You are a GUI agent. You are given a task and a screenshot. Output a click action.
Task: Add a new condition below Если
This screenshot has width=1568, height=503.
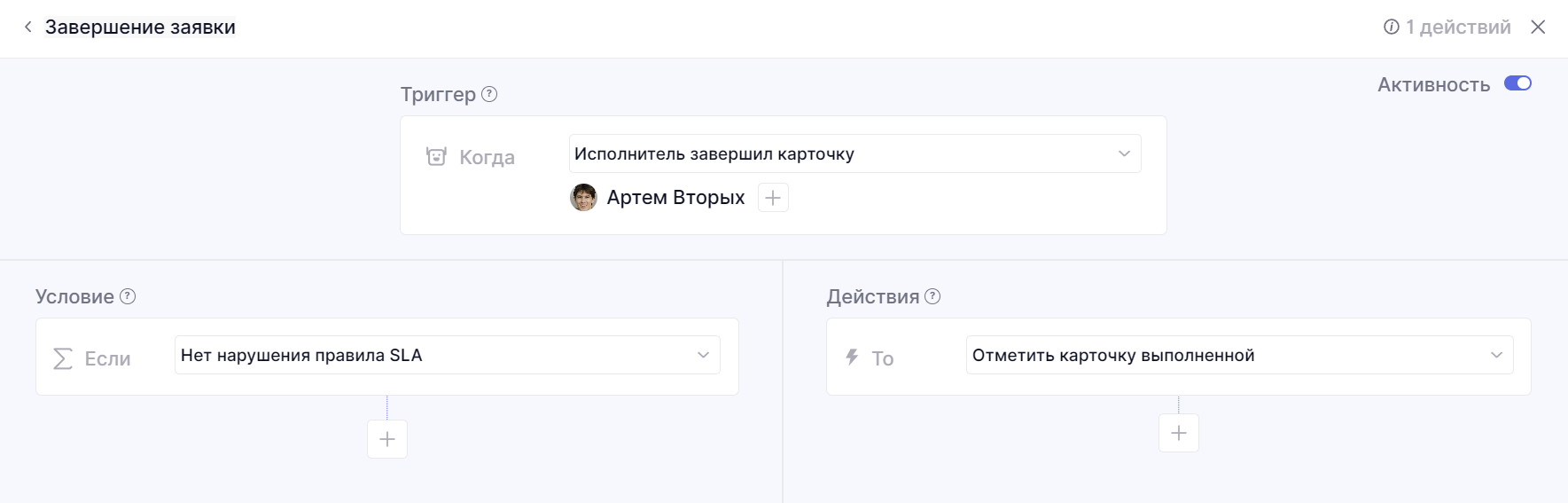(387, 439)
